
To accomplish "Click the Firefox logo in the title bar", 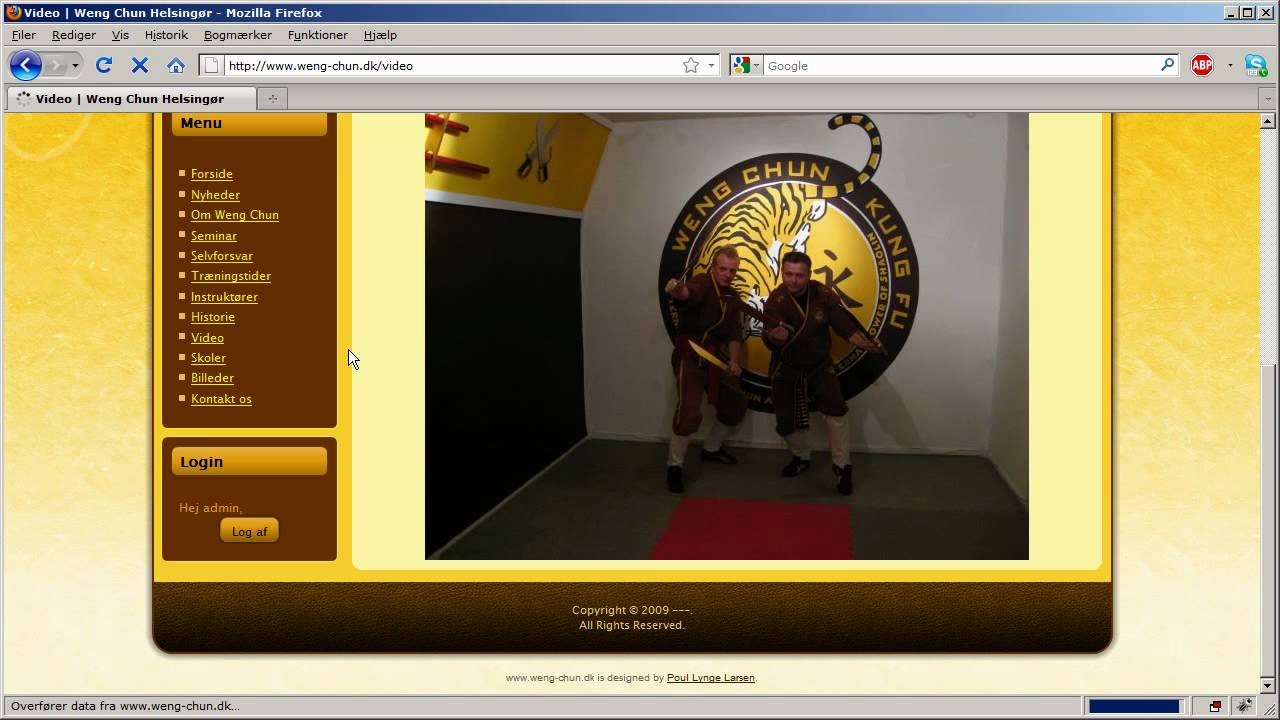I will [x=13, y=13].
